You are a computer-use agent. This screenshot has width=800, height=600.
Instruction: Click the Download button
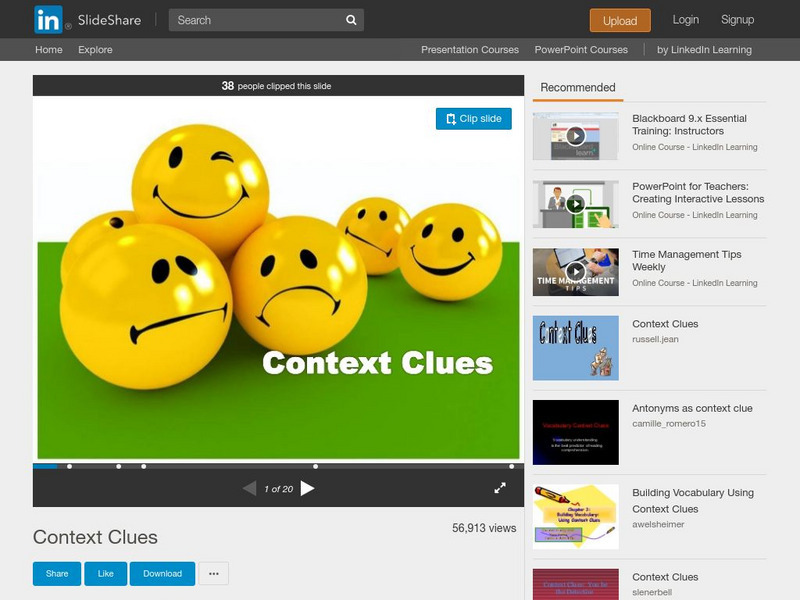click(162, 573)
